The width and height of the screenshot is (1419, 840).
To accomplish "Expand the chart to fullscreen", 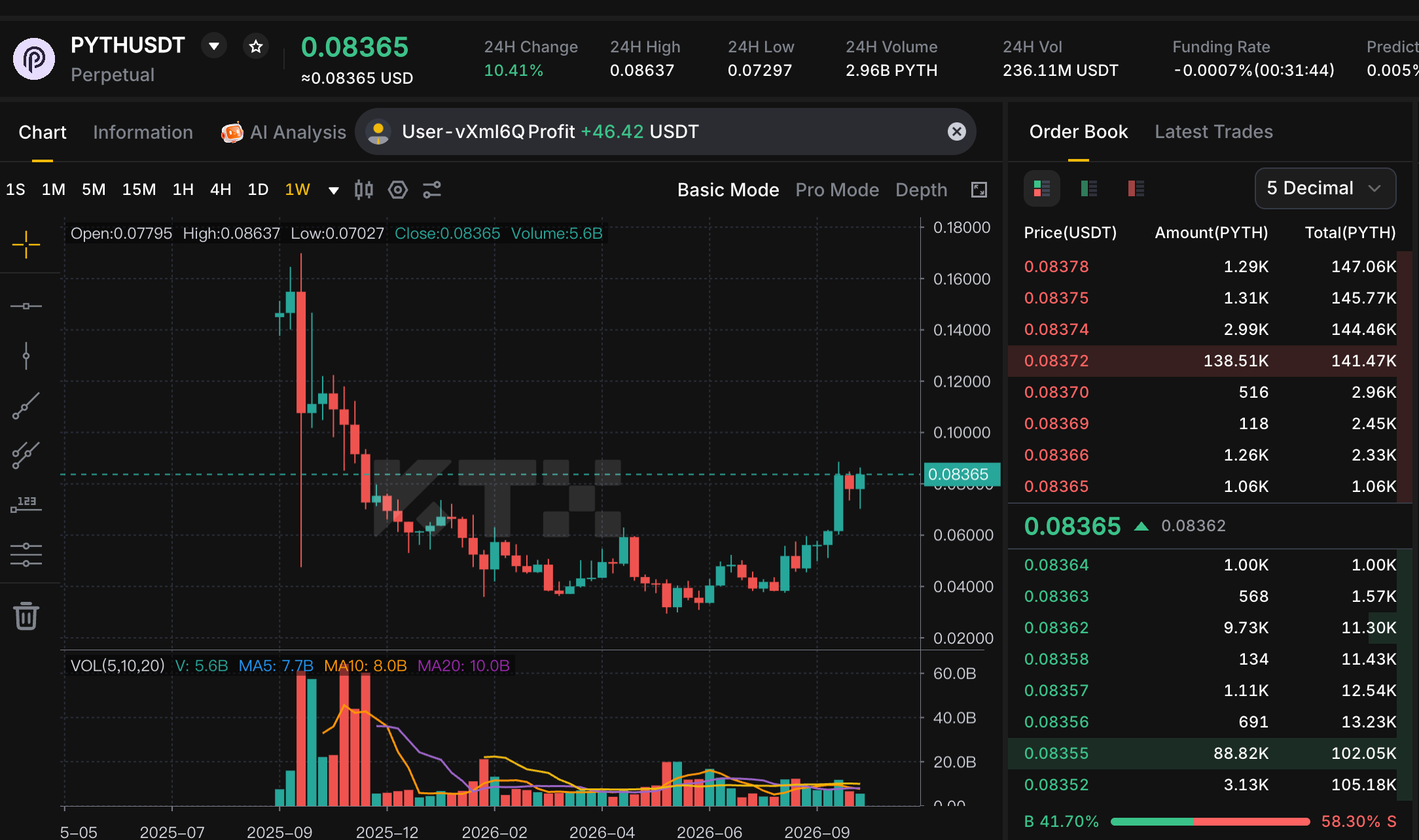I will click(x=979, y=190).
